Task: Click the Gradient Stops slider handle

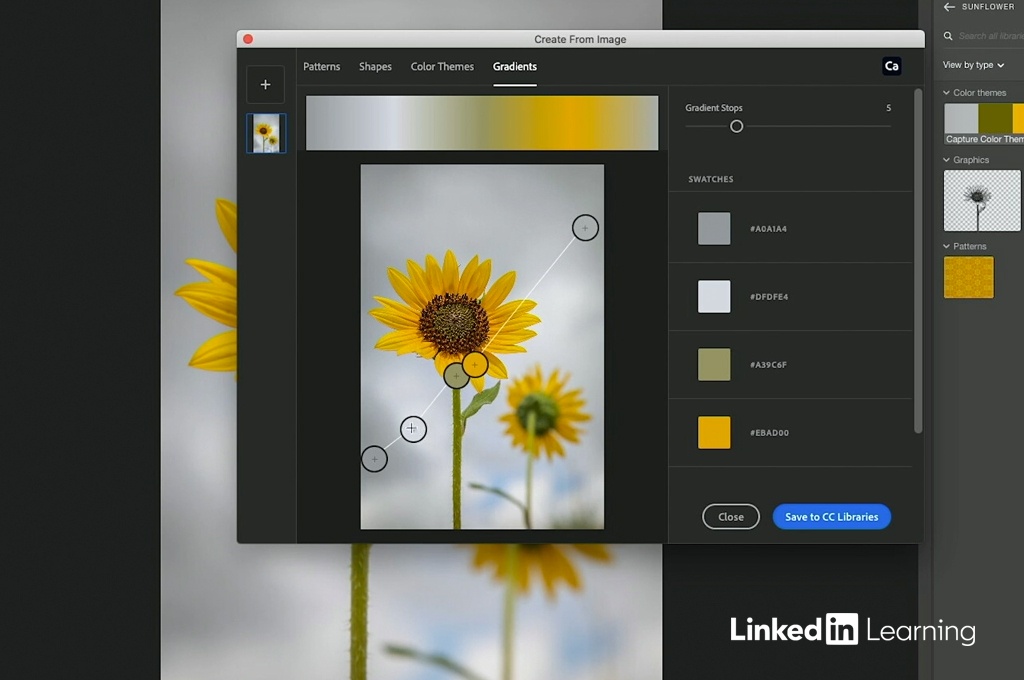Action: pos(737,126)
